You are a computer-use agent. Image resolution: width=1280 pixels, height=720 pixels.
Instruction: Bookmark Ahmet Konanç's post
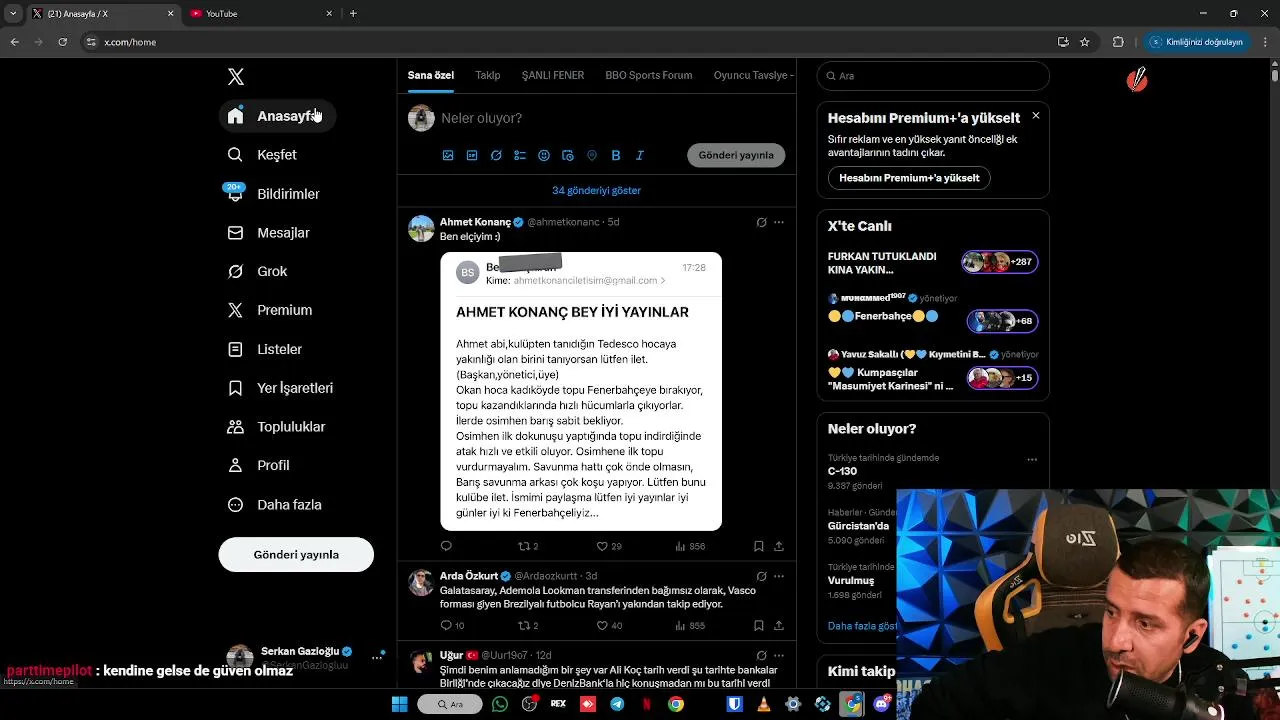(758, 546)
